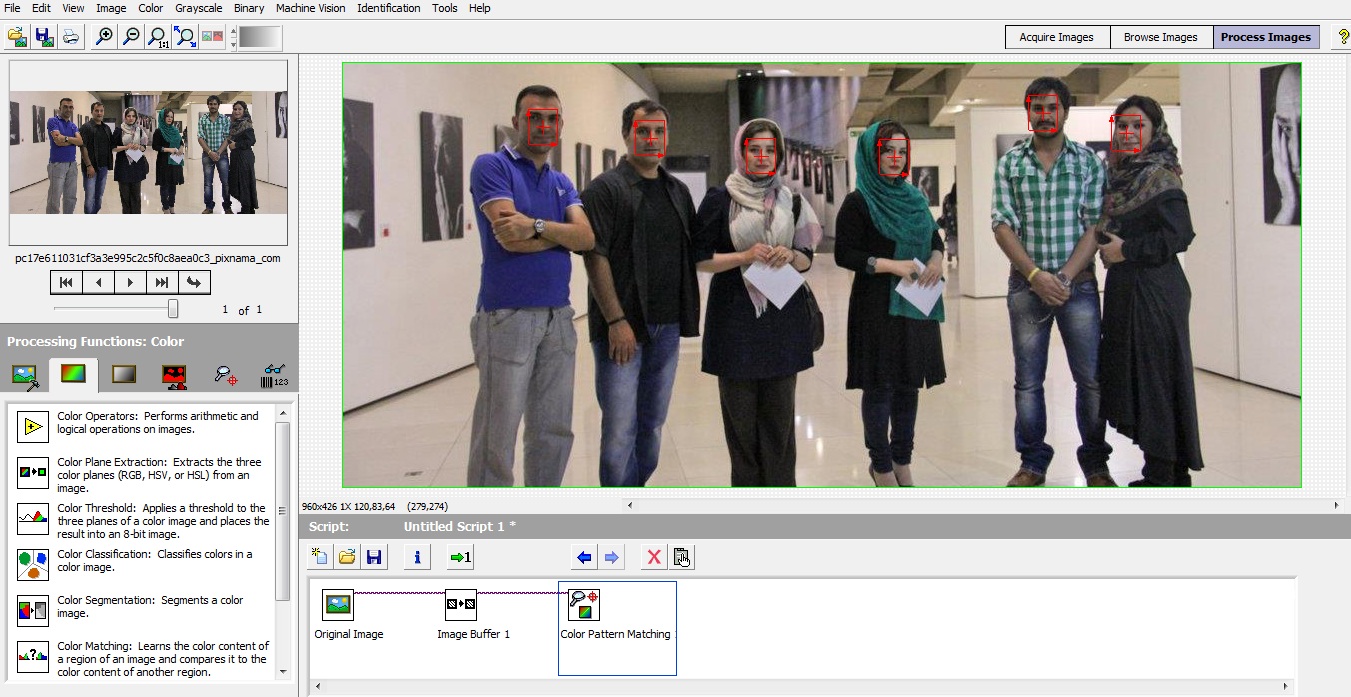Click the gradient palette box in the toolbar
1351x697 pixels.
[260, 37]
